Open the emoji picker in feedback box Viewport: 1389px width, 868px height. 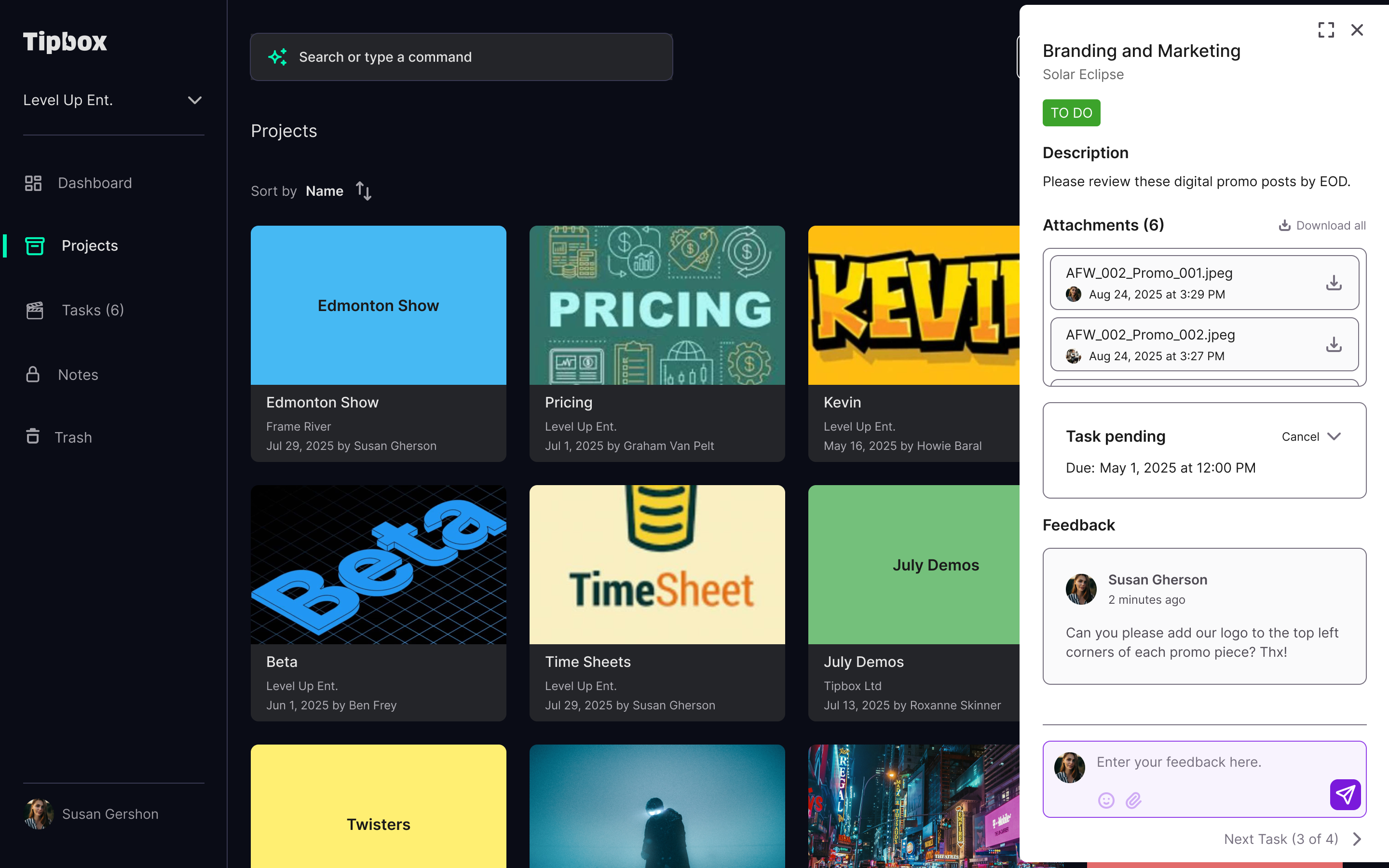click(1106, 800)
